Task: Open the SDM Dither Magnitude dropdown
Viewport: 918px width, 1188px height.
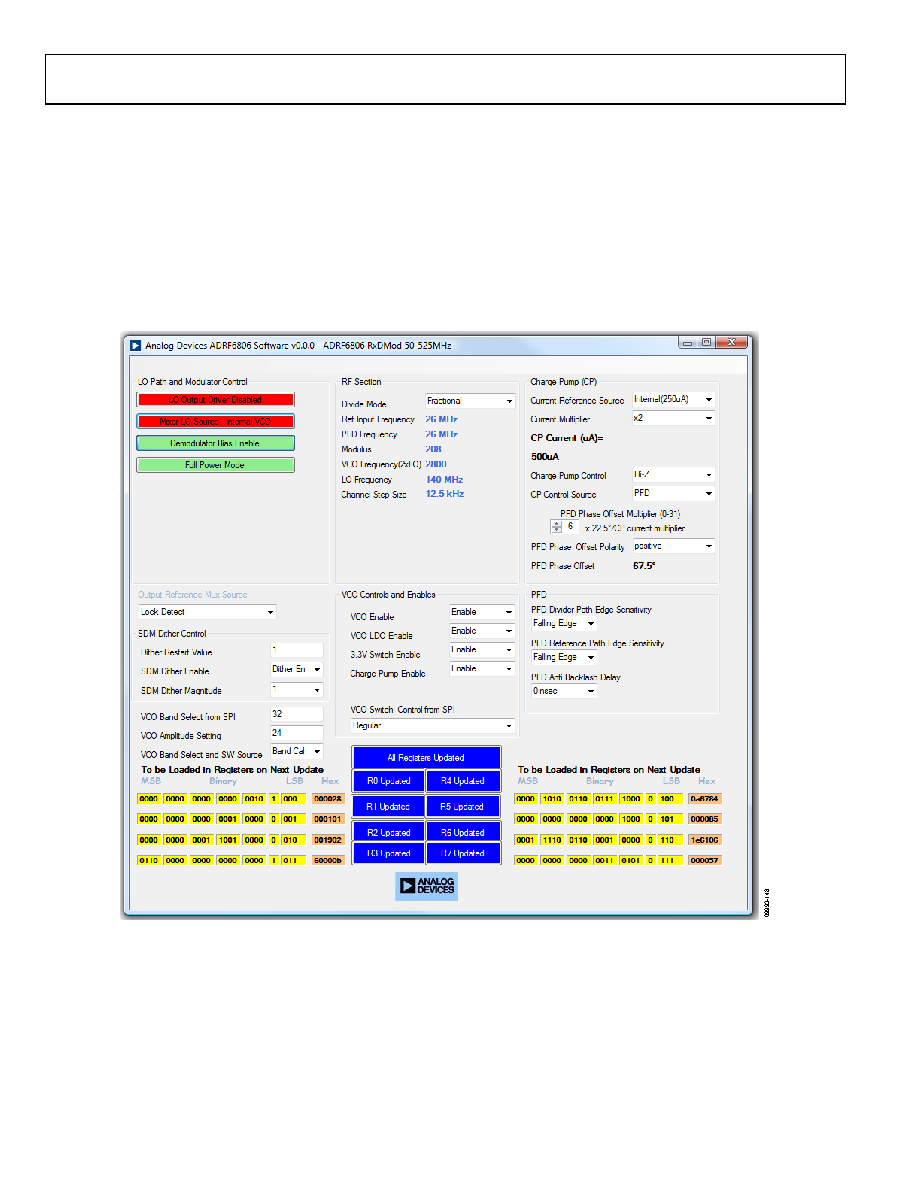Action: click(297, 690)
